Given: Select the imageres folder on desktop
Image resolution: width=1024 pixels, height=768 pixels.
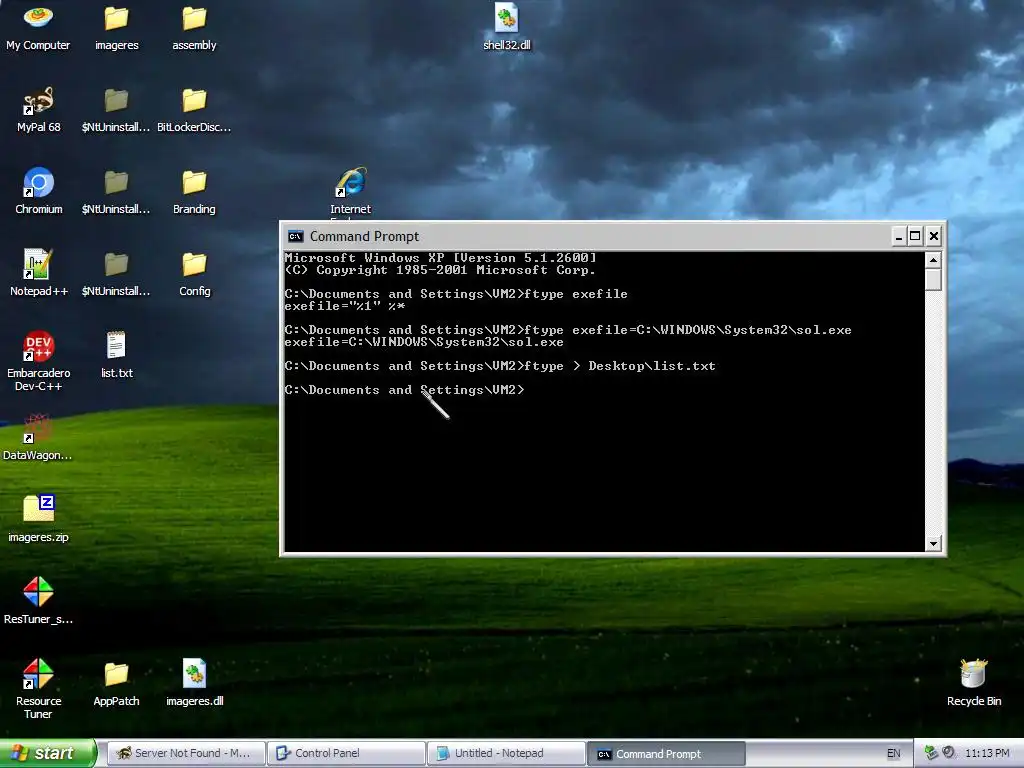Looking at the screenshot, I should click(x=116, y=27).
